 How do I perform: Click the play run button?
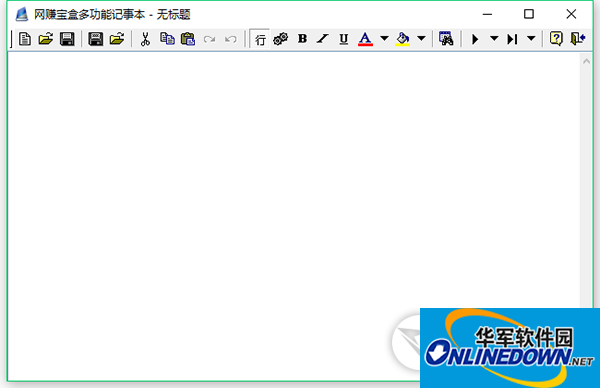click(475, 39)
